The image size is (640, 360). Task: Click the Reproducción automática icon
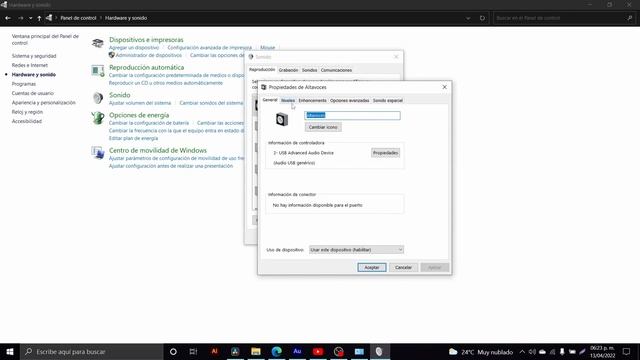pyautogui.click(x=98, y=71)
